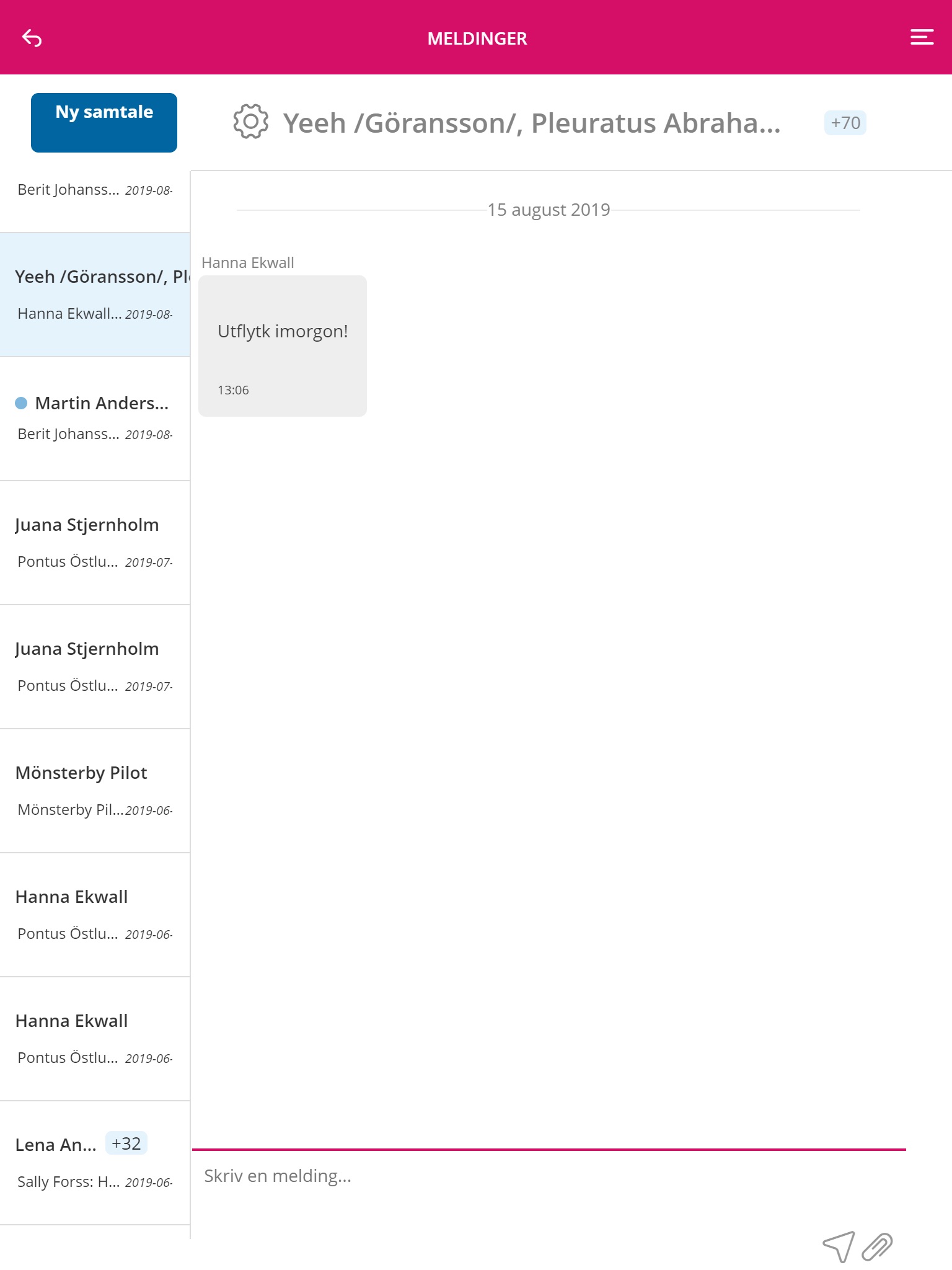Click the Mönsterby Pil... preview text
The width and height of the screenshot is (952, 1270).
70,809
